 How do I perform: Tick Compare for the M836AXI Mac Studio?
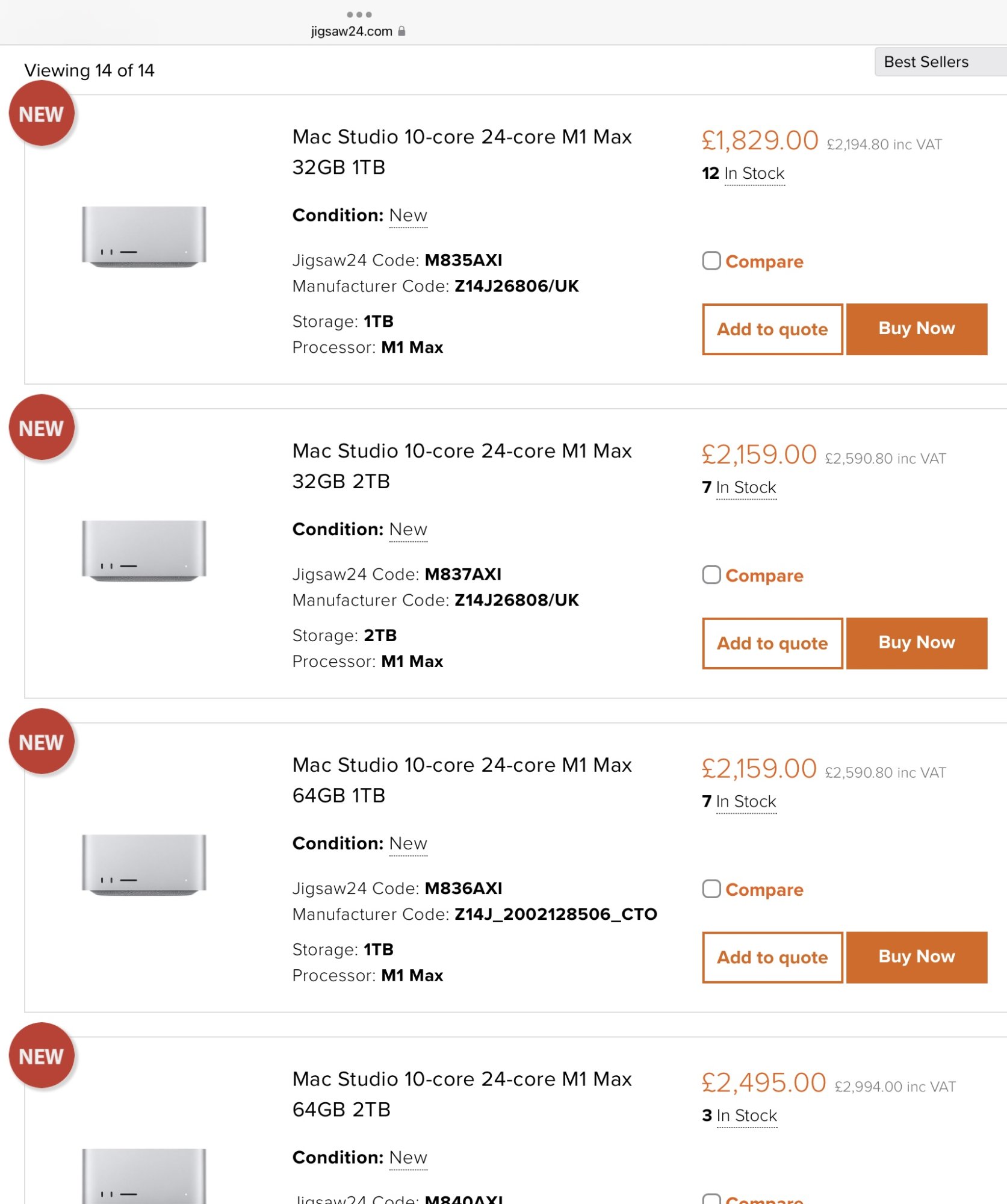click(711, 889)
